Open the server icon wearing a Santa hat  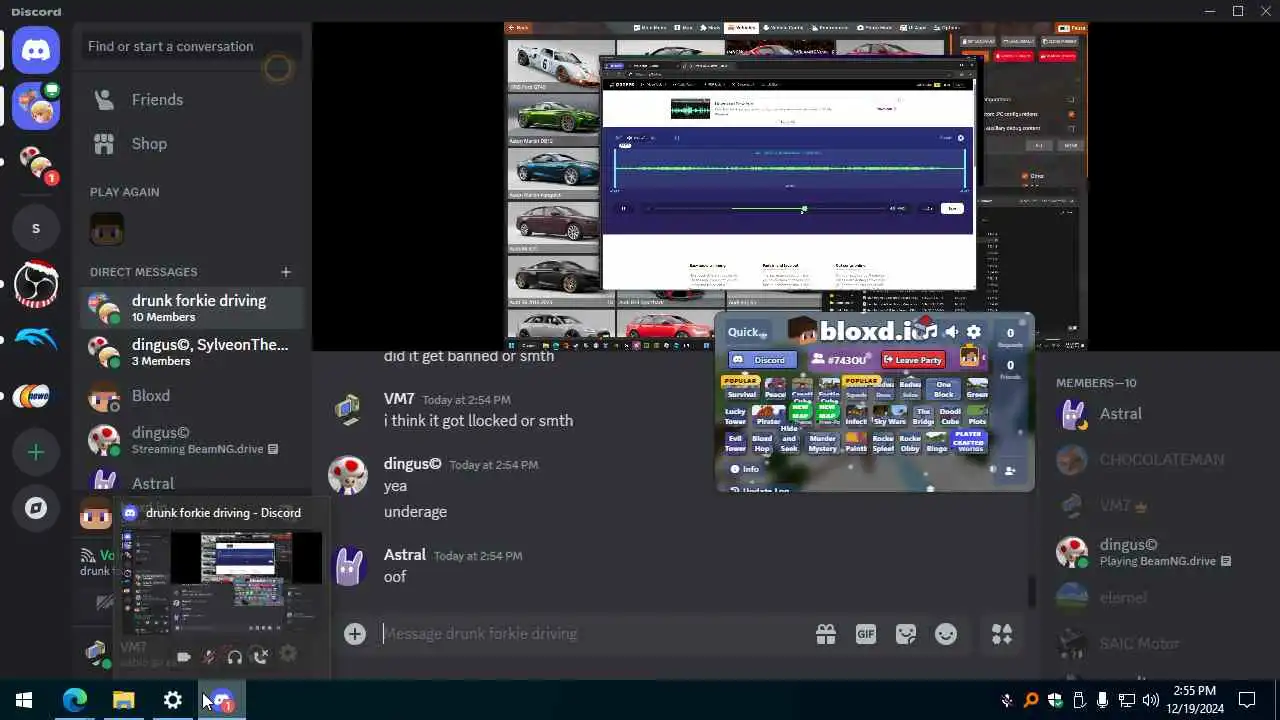point(36,284)
